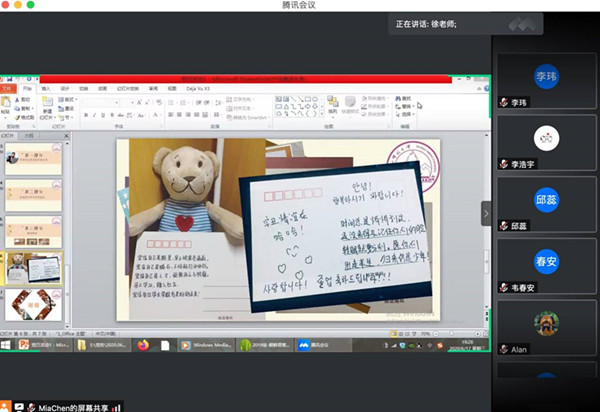This screenshot has height=412, width=600.
Task: Click the Save icon in quick access toolbar
Action: [10, 79]
